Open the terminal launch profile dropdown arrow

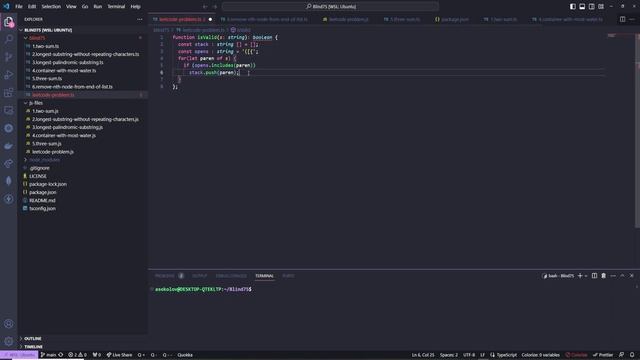(x=586, y=276)
